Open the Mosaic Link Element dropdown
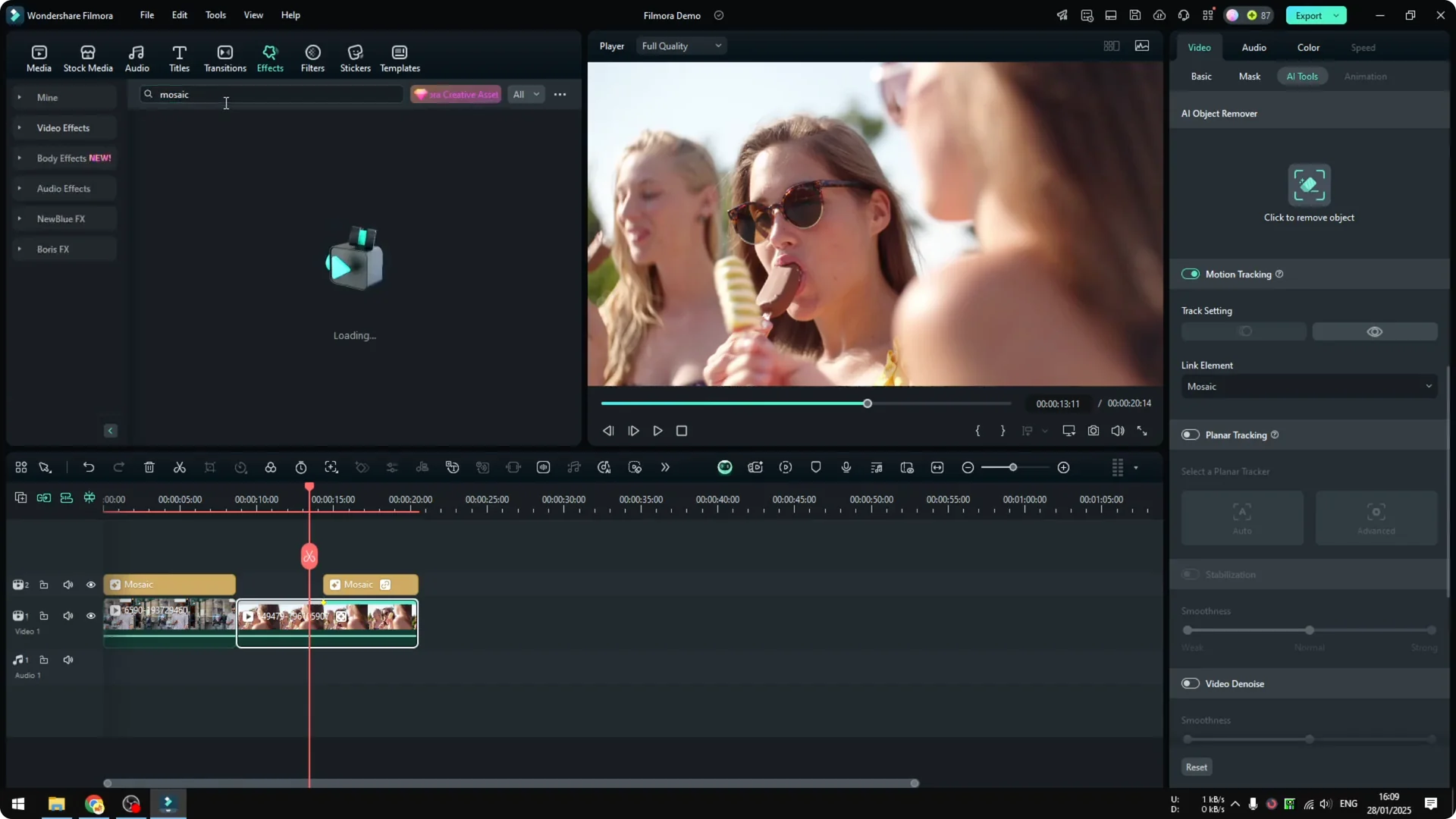This screenshot has width=1456, height=819. [1307, 386]
